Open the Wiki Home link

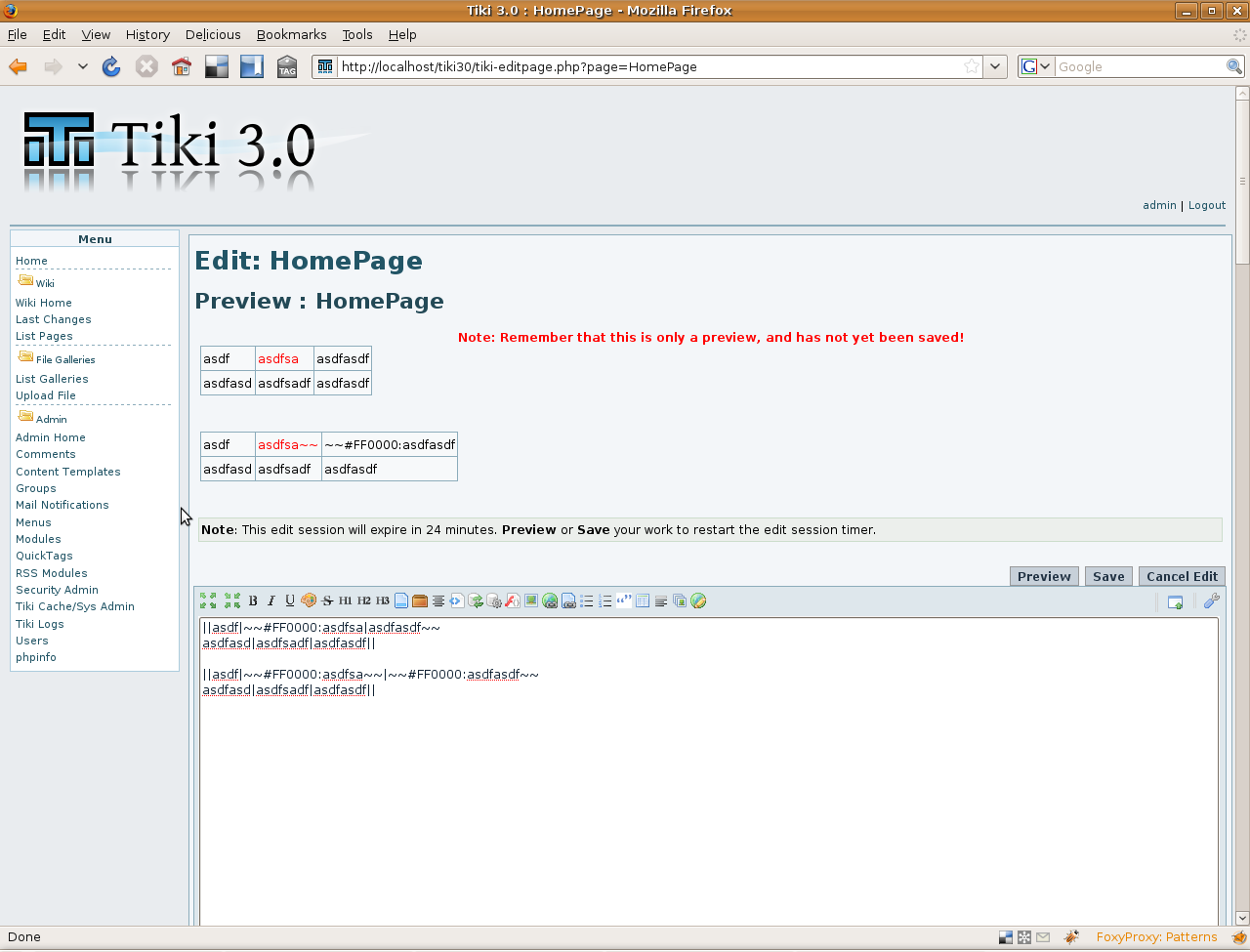click(44, 303)
